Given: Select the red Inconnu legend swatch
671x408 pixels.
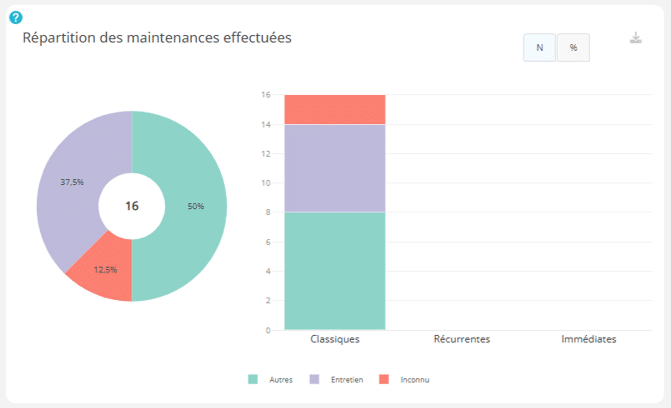Looking at the screenshot, I should click(384, 379).
